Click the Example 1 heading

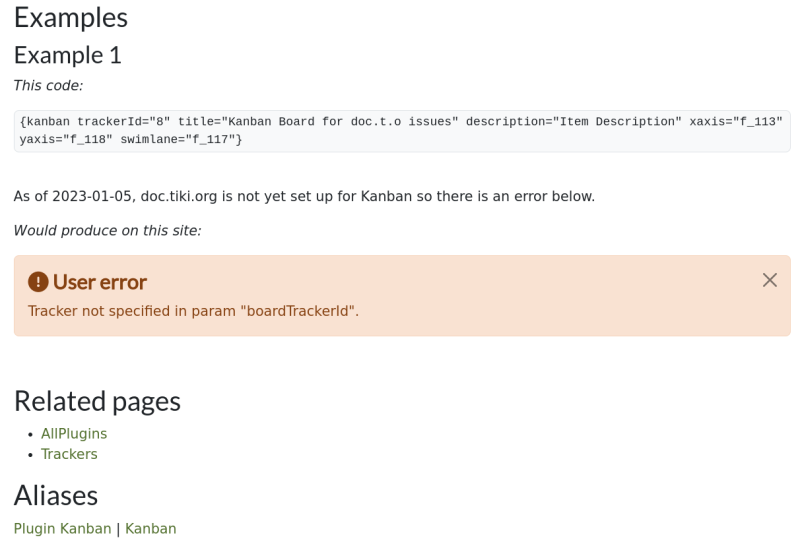point(68,55)
